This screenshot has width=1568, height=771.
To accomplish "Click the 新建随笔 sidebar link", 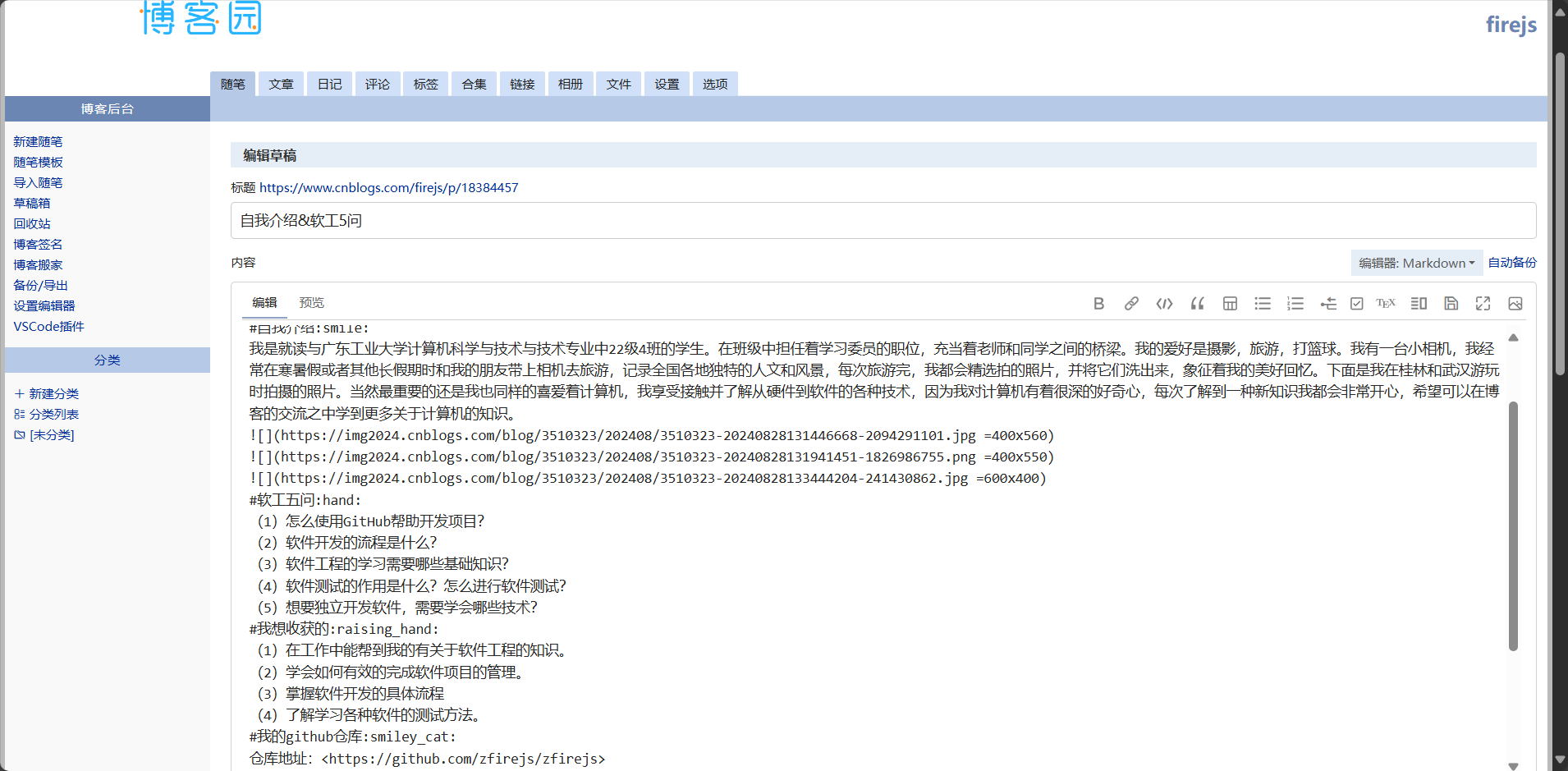I will coord(38,142).
